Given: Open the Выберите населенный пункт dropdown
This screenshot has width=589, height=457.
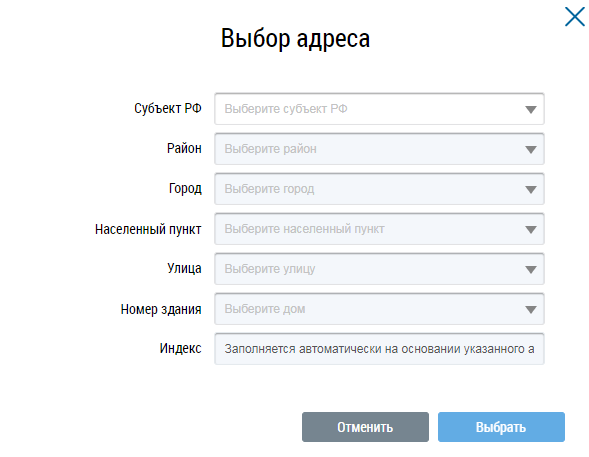Looking at the screenshot, I should (x=379, y=229).
